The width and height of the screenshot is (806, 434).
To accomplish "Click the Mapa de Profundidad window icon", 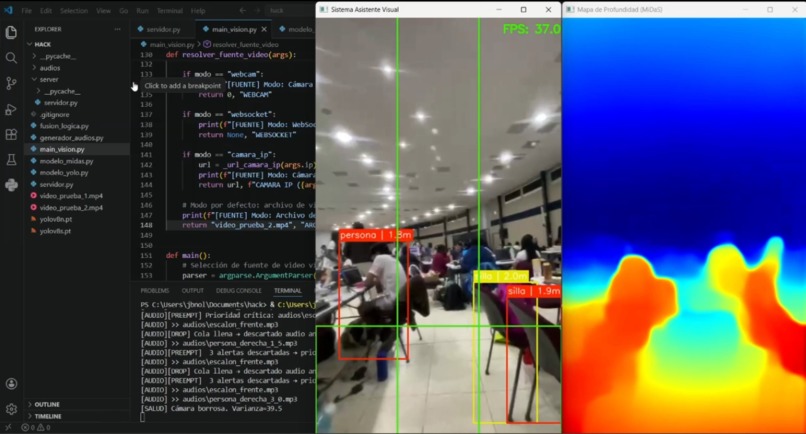I will point(570,10).
